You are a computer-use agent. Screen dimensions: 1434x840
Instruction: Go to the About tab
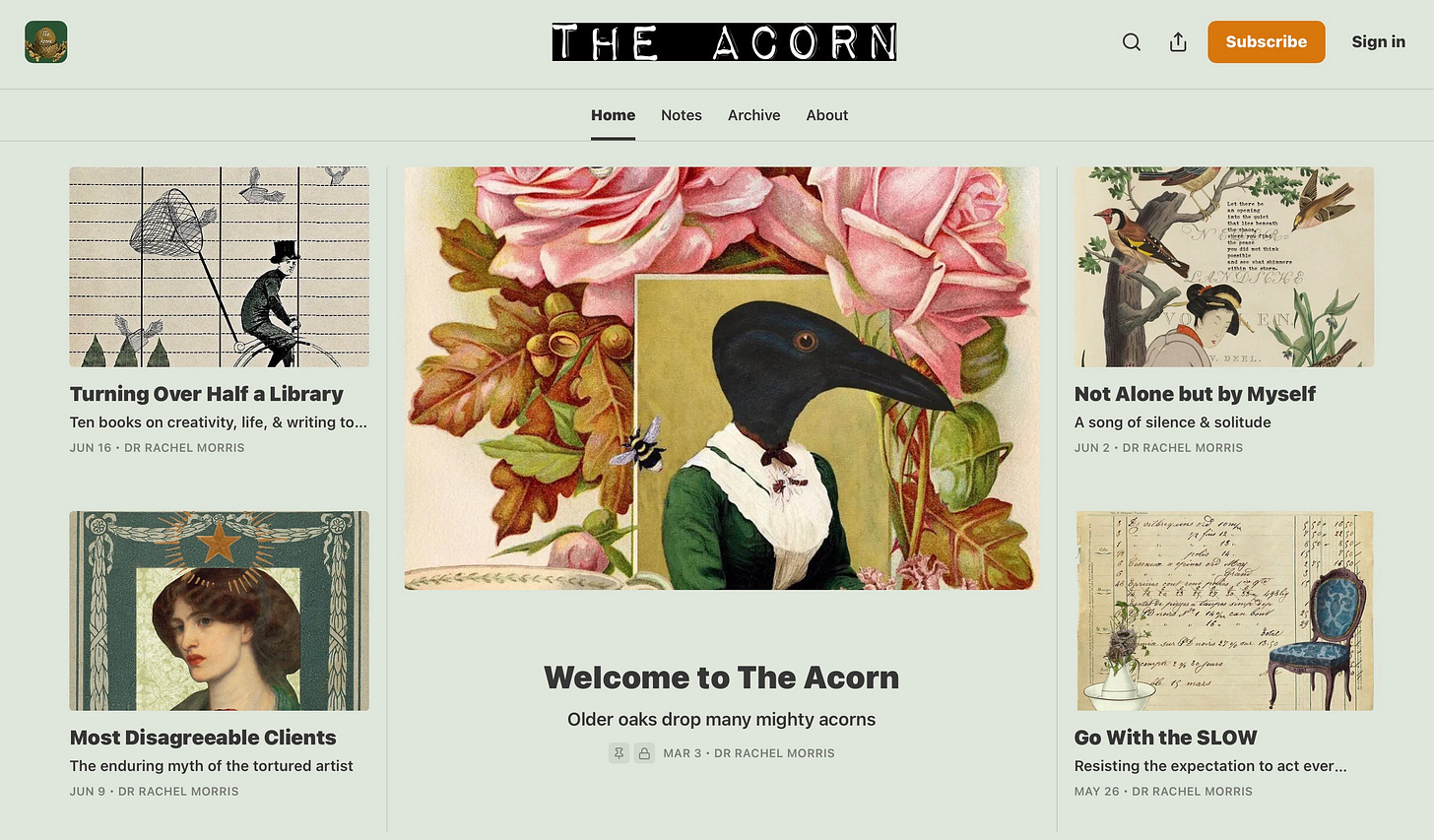tap(827, 115)
